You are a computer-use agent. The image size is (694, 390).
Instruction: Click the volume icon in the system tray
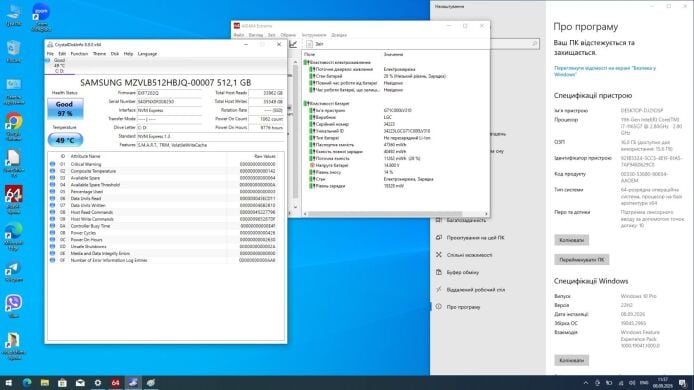pyautogui.click(x=632, y=383)
